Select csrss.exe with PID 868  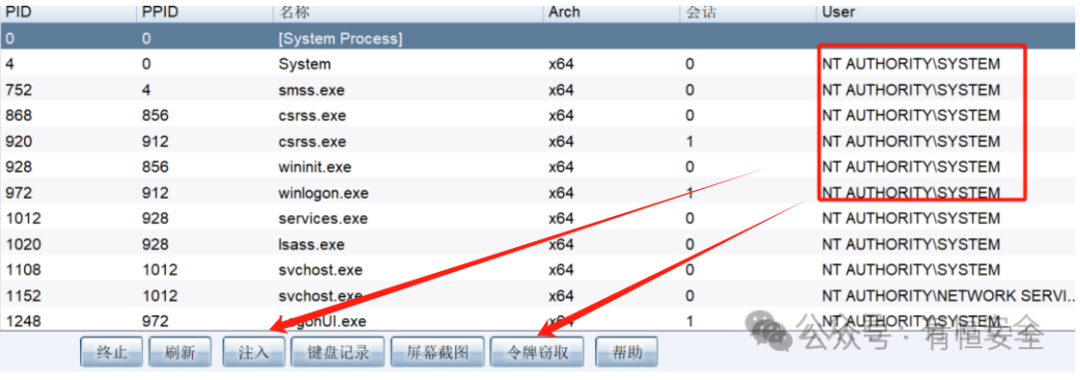coord(312,116)
